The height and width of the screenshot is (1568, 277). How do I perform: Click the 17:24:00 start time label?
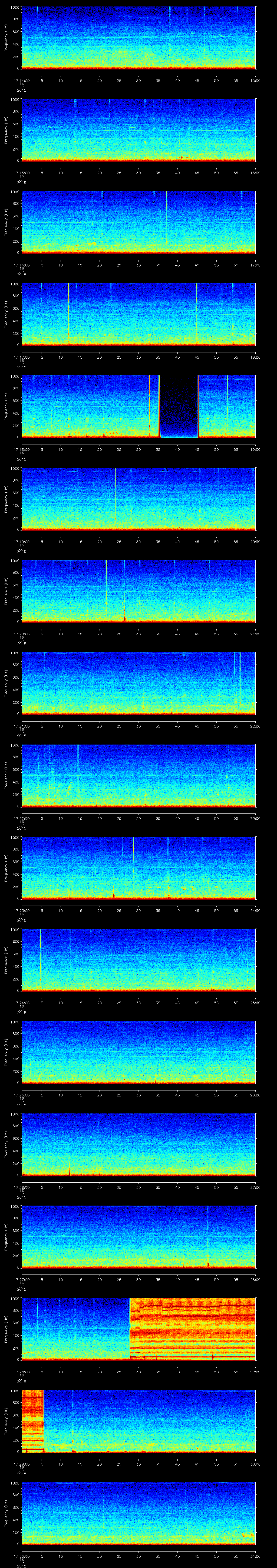[x=21, y=1003]
